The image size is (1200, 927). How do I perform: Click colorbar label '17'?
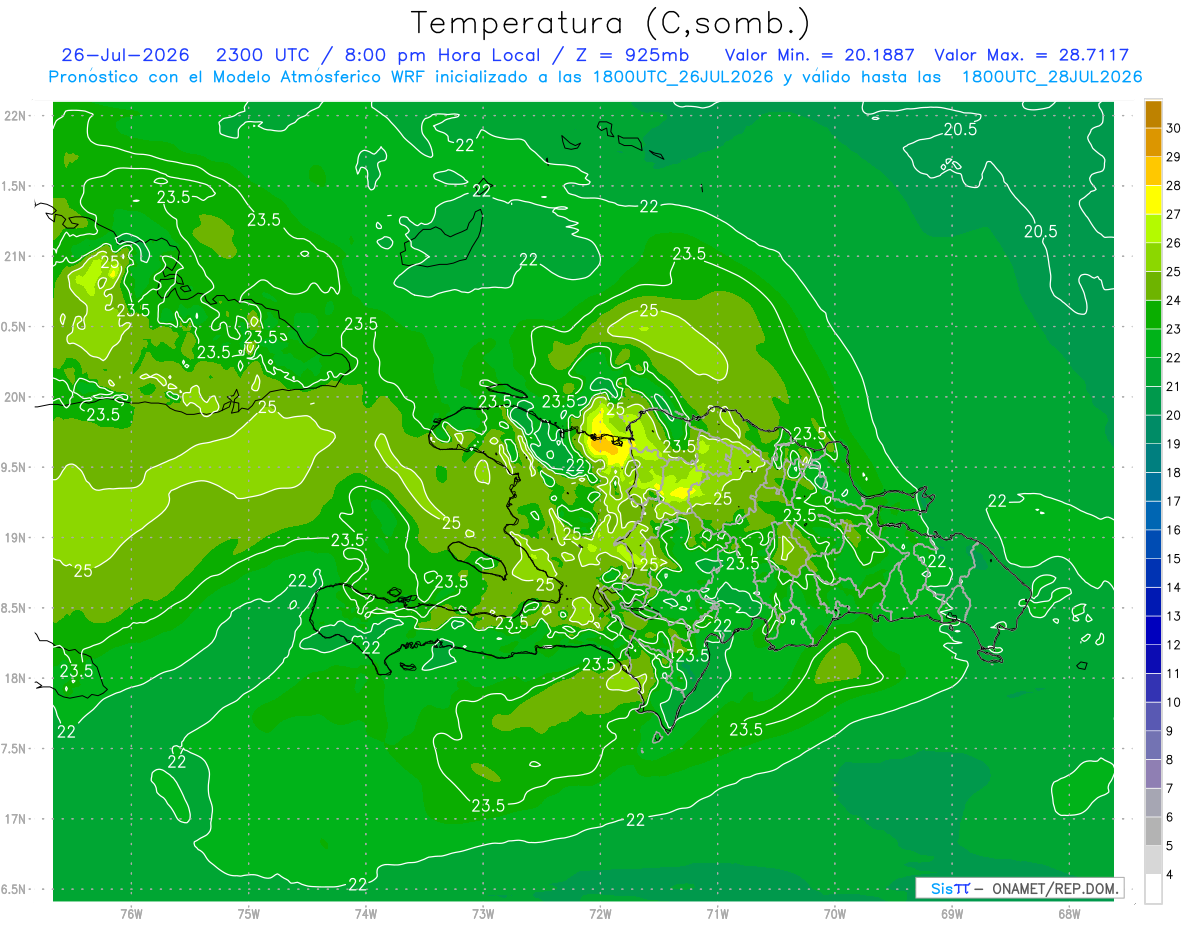tap(1173, 501)
